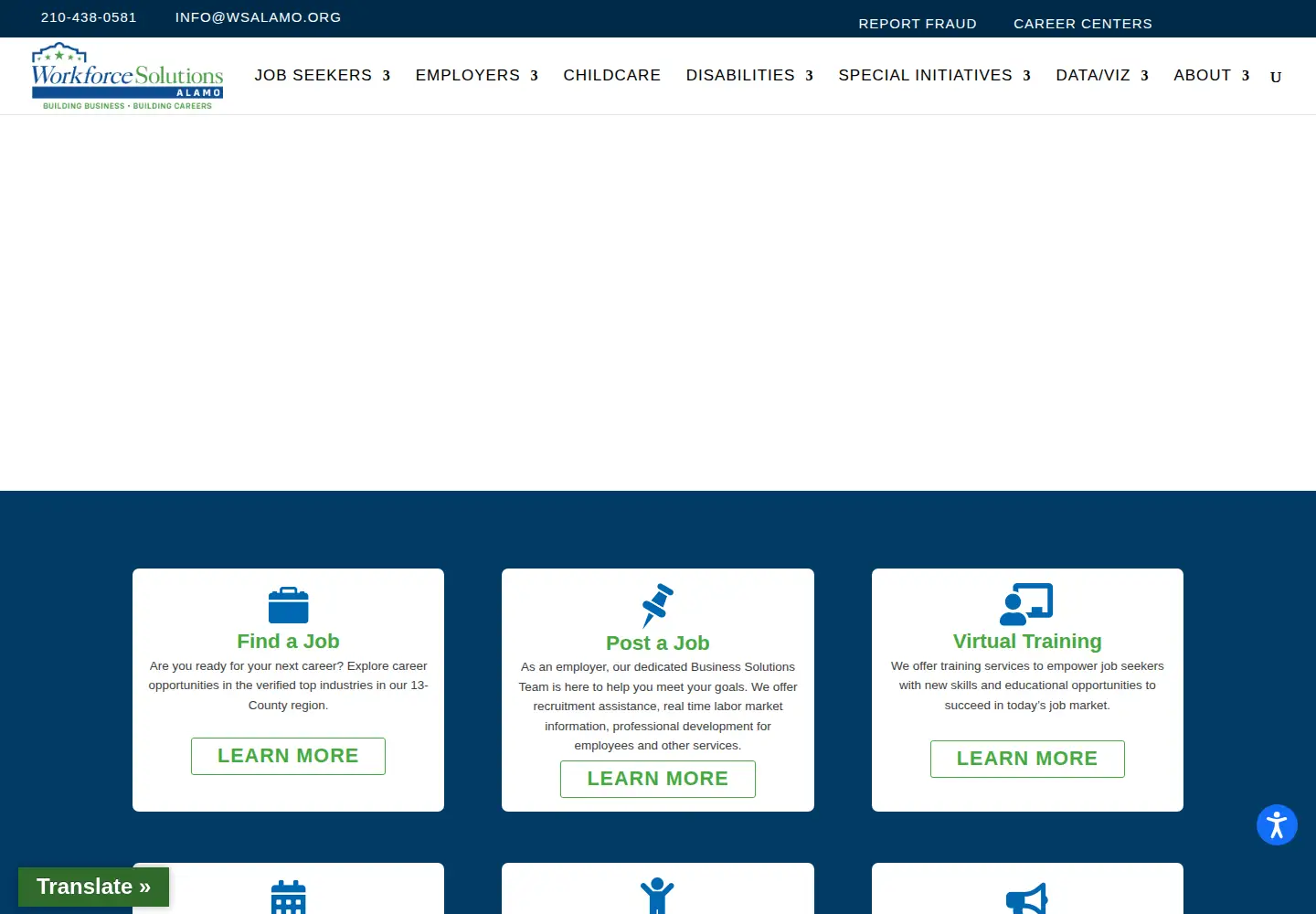This screenshot has height=914, width=1316.
Task: Click the phone number 210-438-0581
Action: point(89,17)
